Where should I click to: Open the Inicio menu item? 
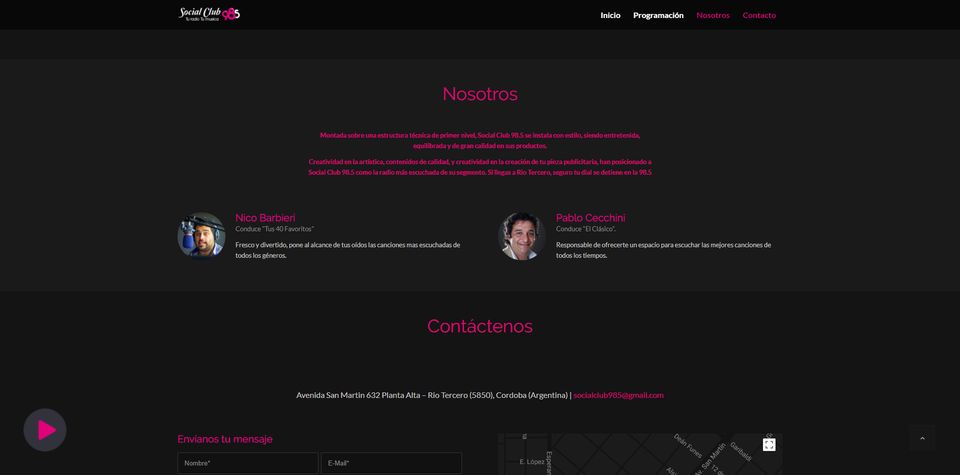tap(610, 15)
